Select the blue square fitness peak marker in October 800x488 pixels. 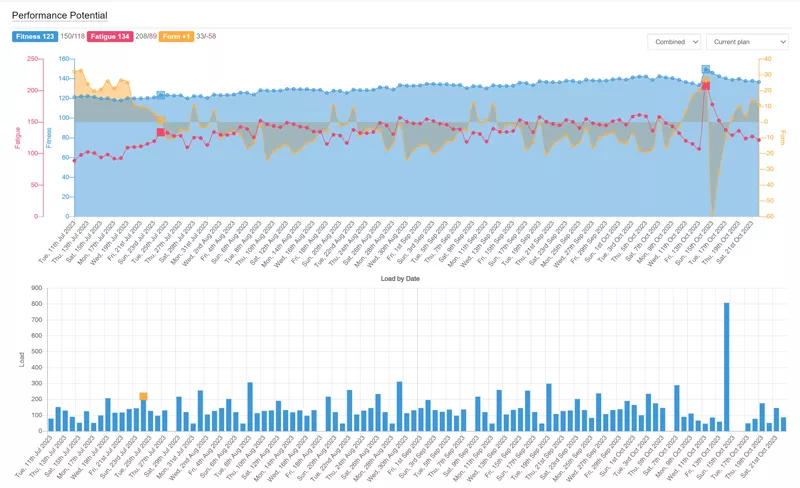[706, 69]
